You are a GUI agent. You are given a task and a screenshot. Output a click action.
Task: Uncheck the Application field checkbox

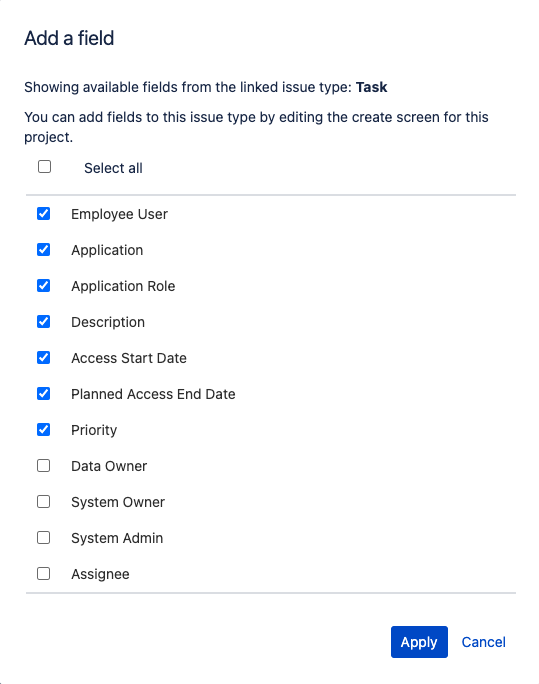[x=44, y=250]
